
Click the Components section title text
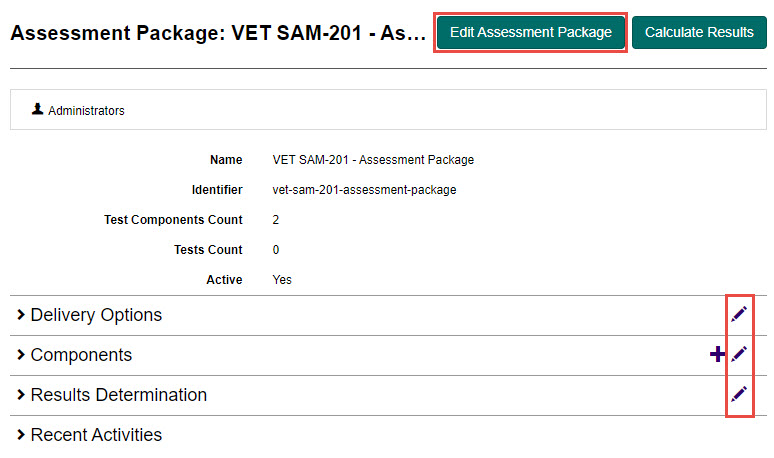(81, 355)
